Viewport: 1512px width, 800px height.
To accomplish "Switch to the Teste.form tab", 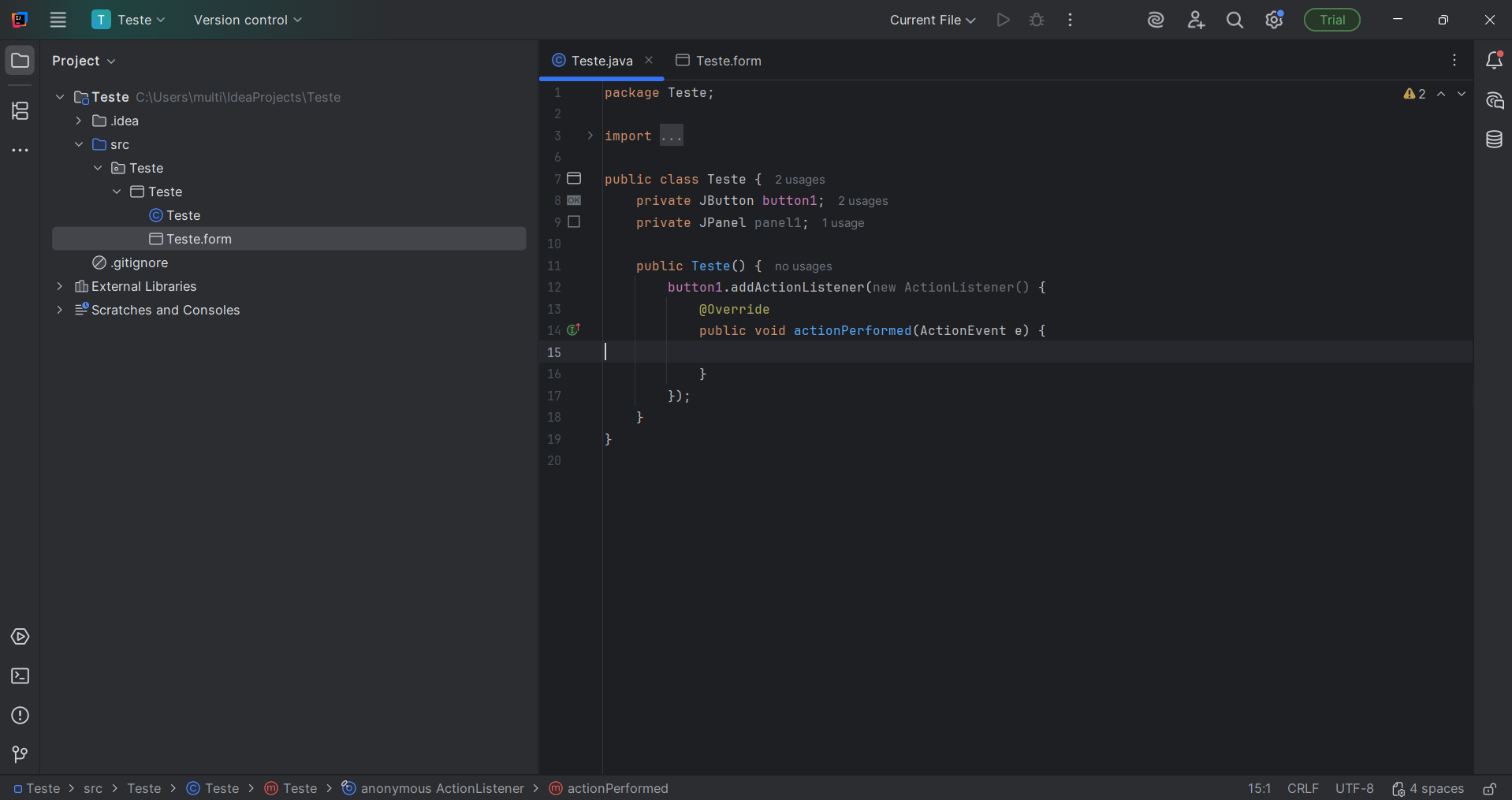I will pos(719,61).
